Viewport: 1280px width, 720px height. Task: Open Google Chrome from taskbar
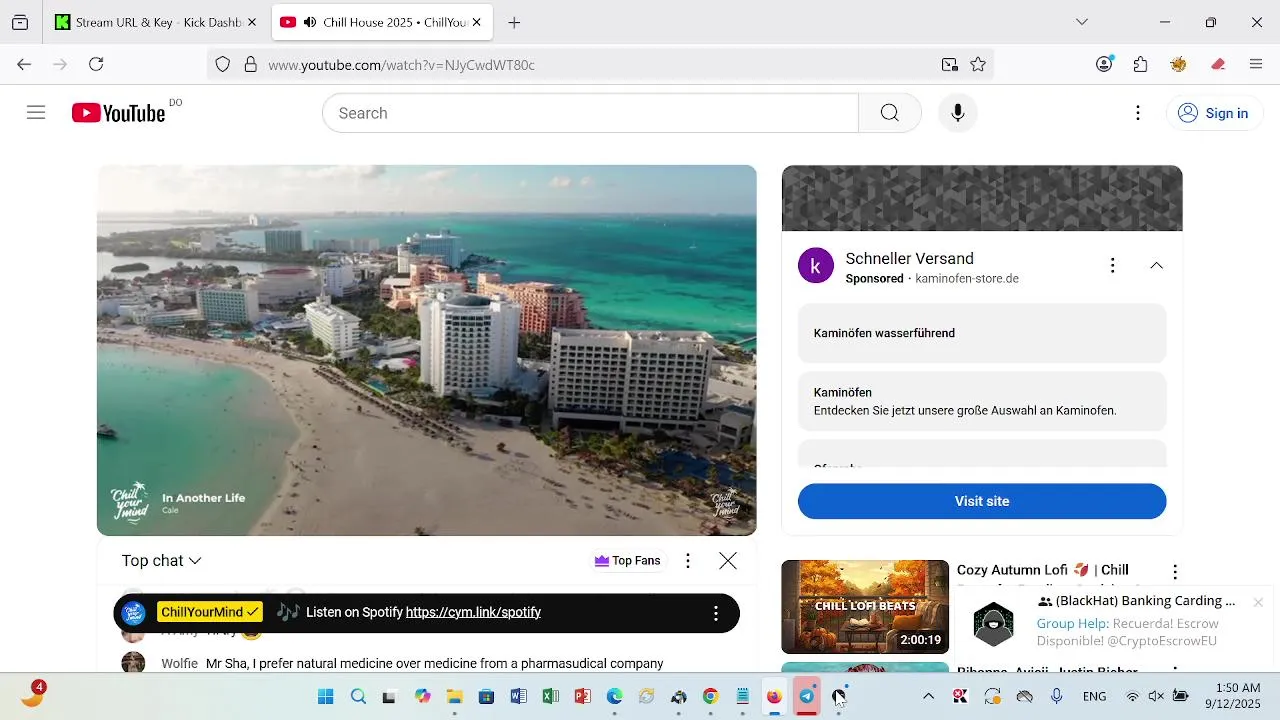point(710,696)
